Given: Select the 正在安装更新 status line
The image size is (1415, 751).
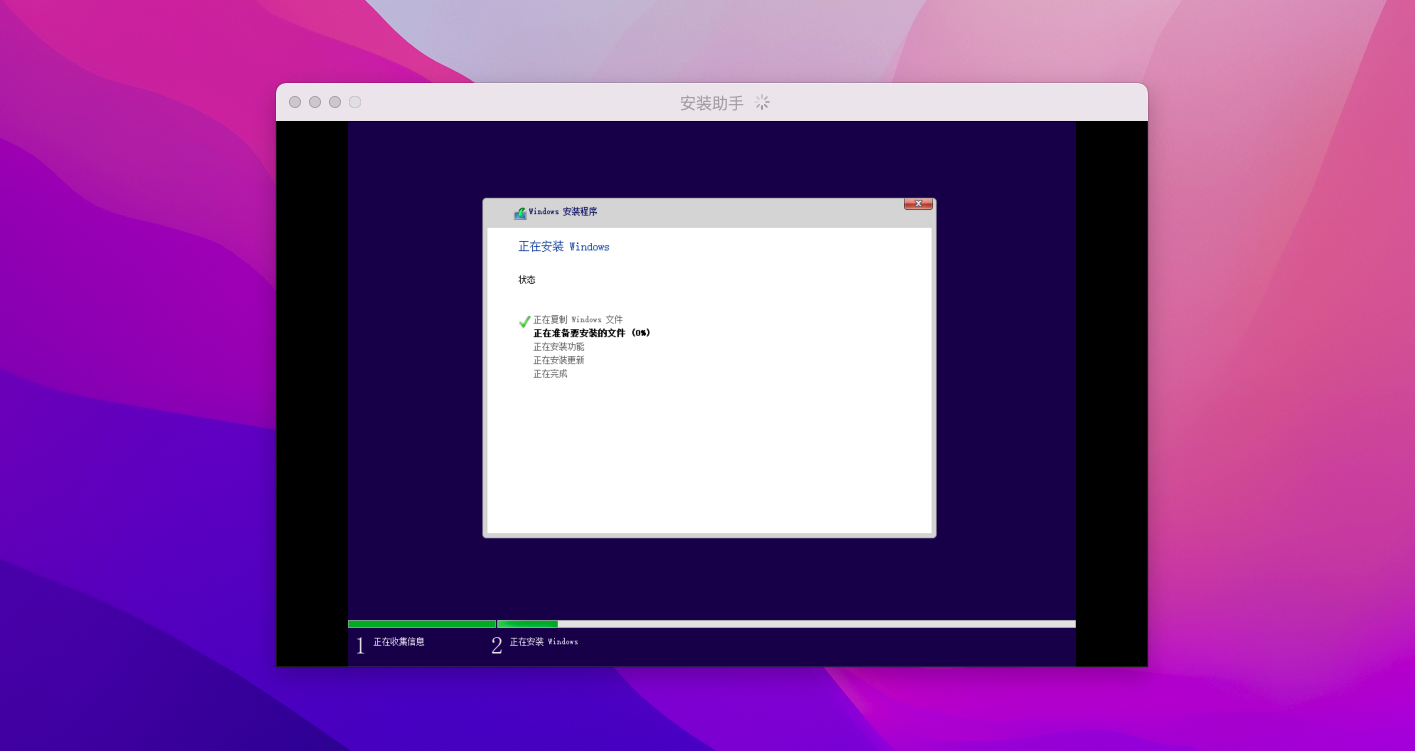Looking at the screenshot, I should coord(558,360).
